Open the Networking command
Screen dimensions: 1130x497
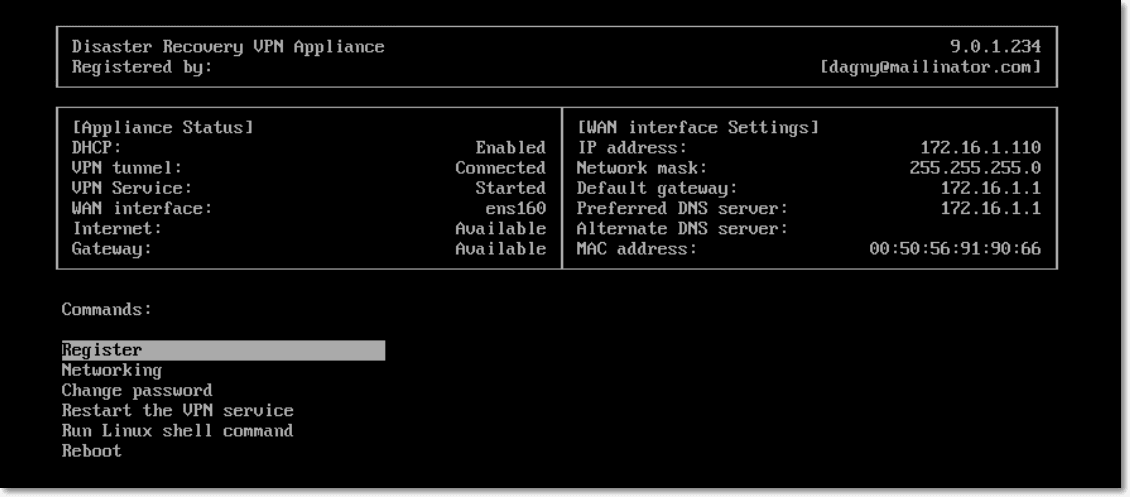[111, 370]
